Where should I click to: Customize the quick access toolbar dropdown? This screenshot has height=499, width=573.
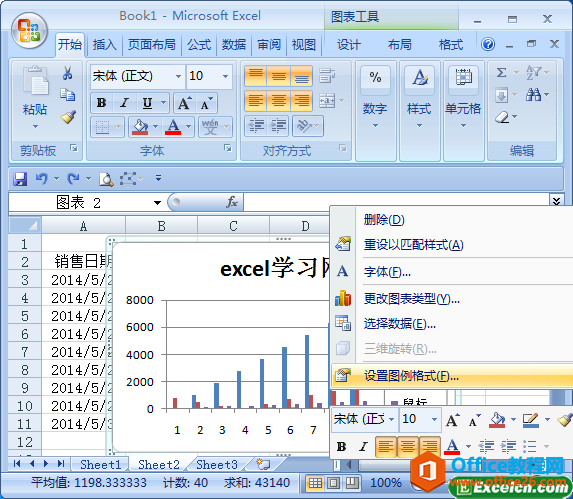158,178
